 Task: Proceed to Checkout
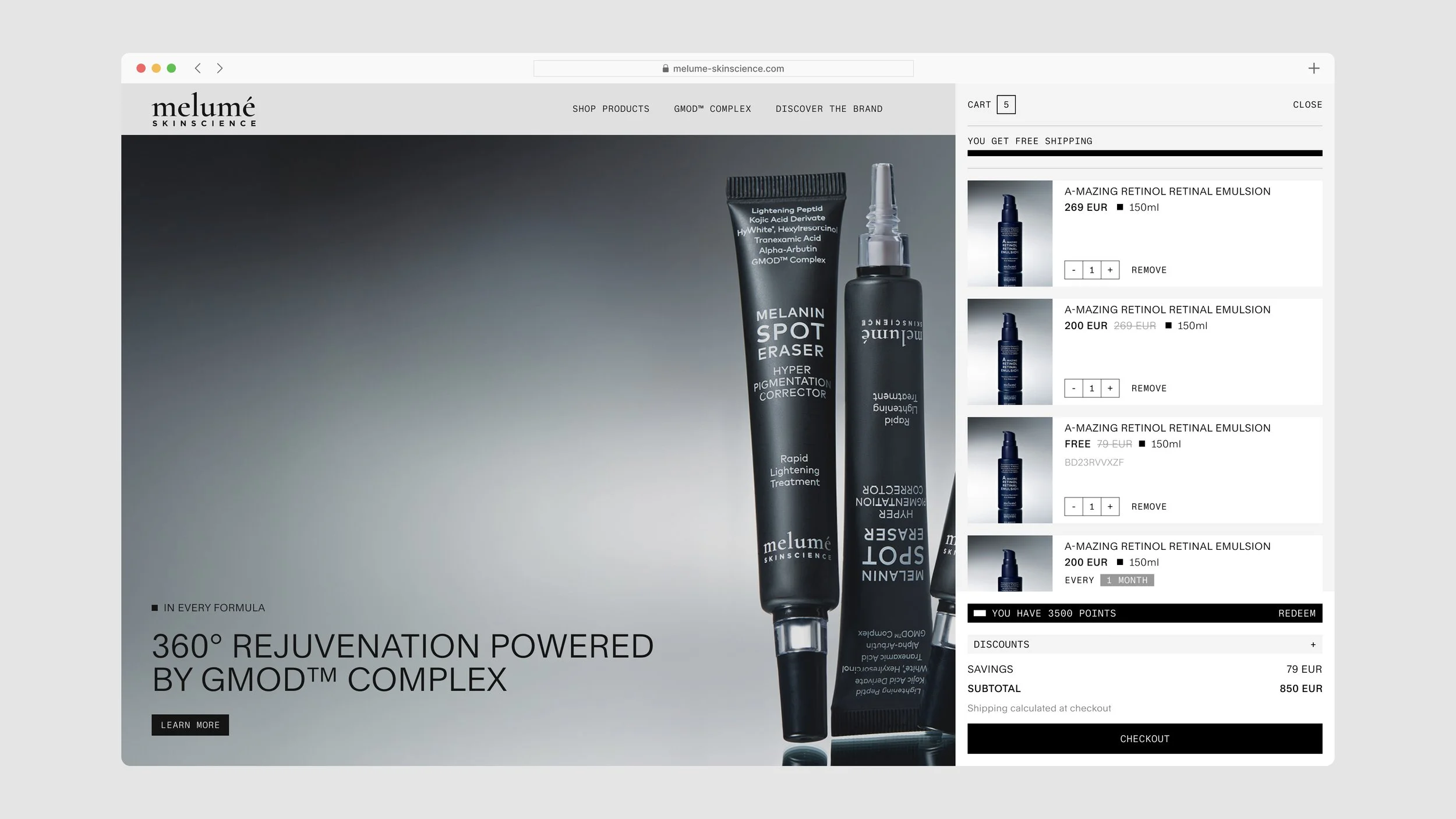[x=1144, y=739]
